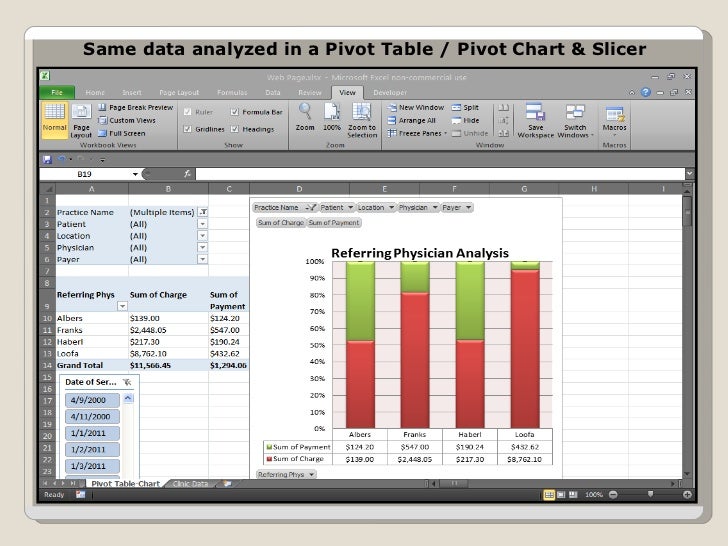
Task: Undo using the quick access toolbar
Action: tap(61, 159)
